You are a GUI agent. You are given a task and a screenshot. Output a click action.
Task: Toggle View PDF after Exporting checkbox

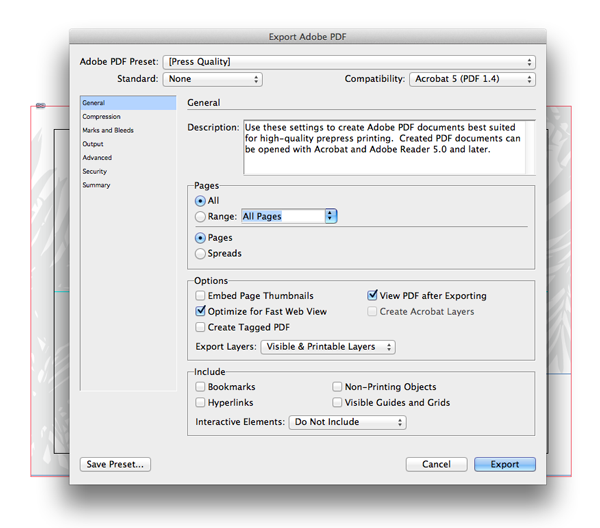tap(372, 295)
